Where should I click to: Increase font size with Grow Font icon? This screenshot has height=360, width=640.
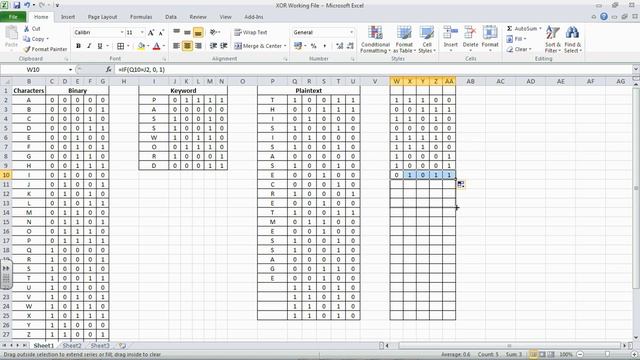151,32
